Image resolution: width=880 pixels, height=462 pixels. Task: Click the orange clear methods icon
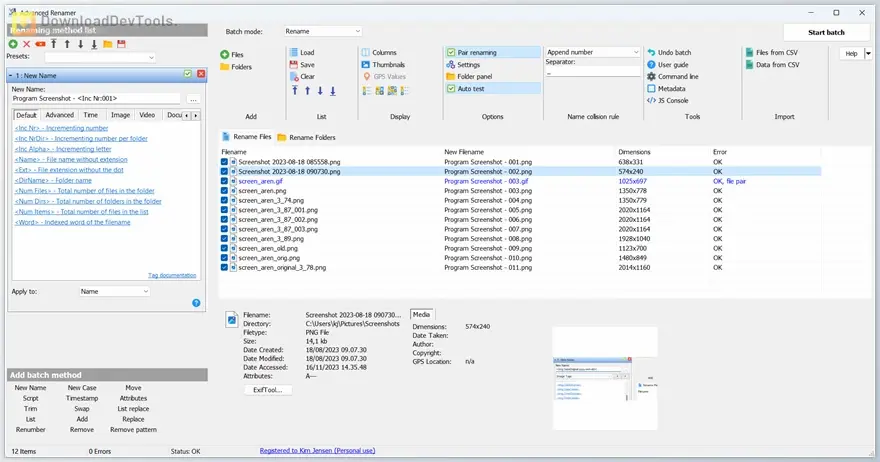(x=40, y=44)
